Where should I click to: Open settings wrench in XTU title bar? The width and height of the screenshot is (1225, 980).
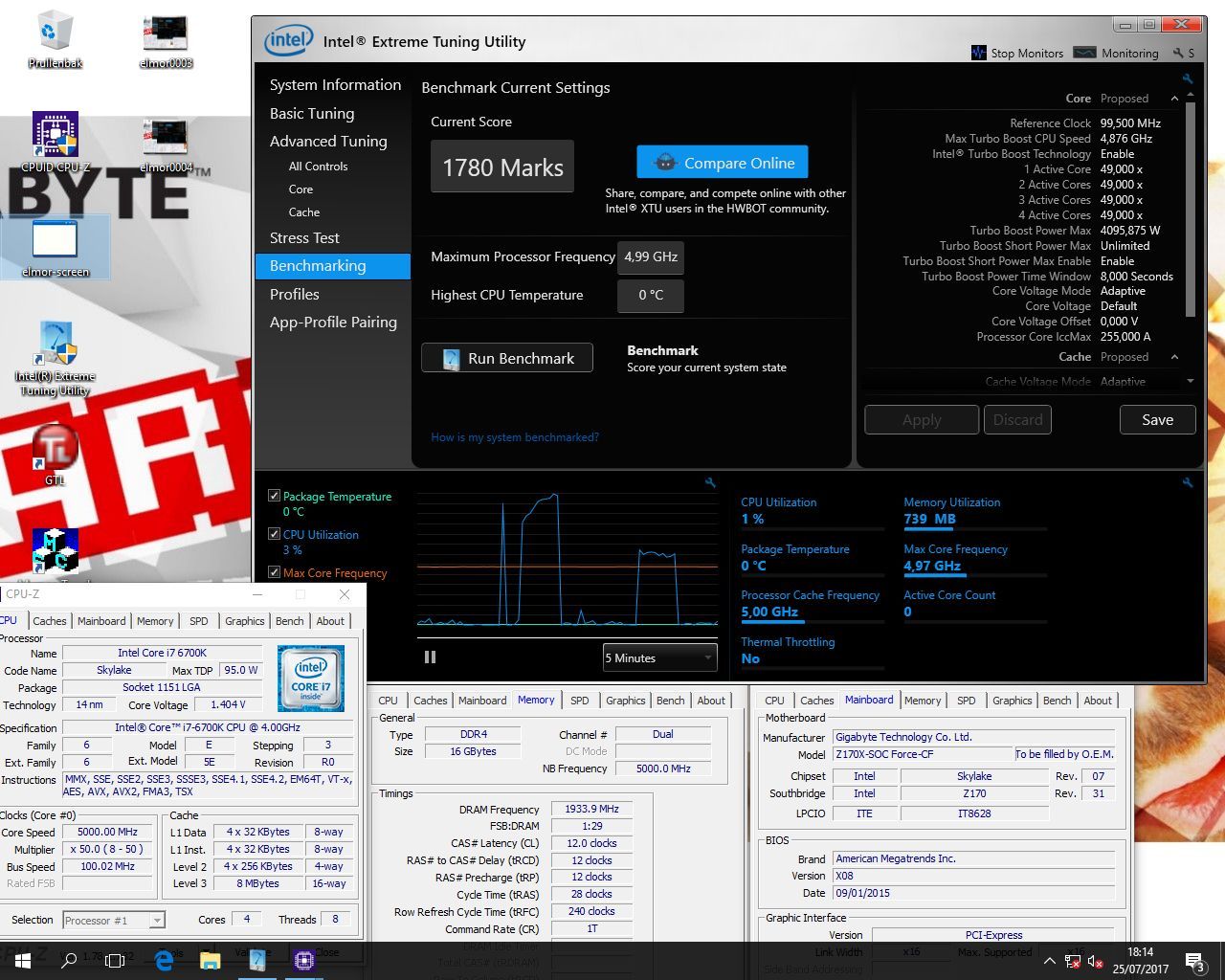pyautogui.click(x=1178, y=53)
